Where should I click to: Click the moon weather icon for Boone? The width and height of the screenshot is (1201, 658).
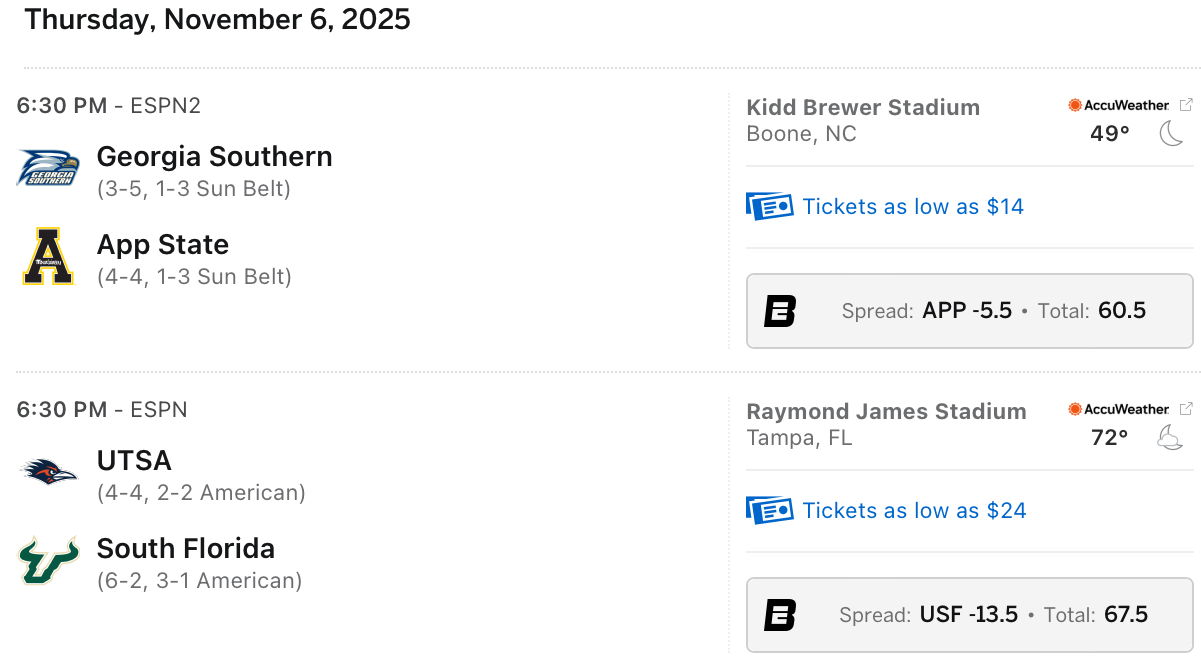pyautogui.click(x=1171, y=134)
